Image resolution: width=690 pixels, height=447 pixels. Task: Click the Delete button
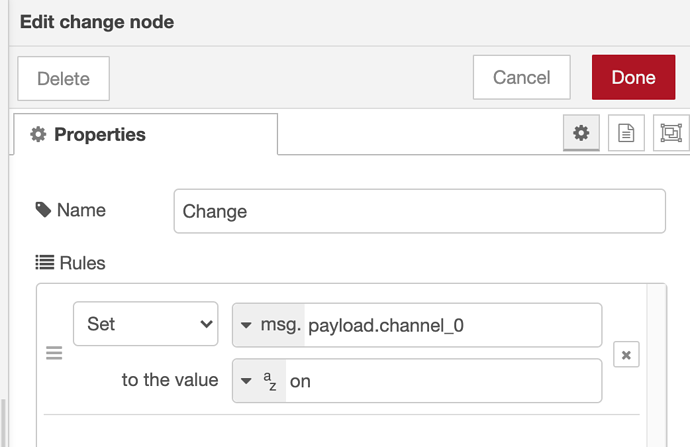tap(63, 79)
